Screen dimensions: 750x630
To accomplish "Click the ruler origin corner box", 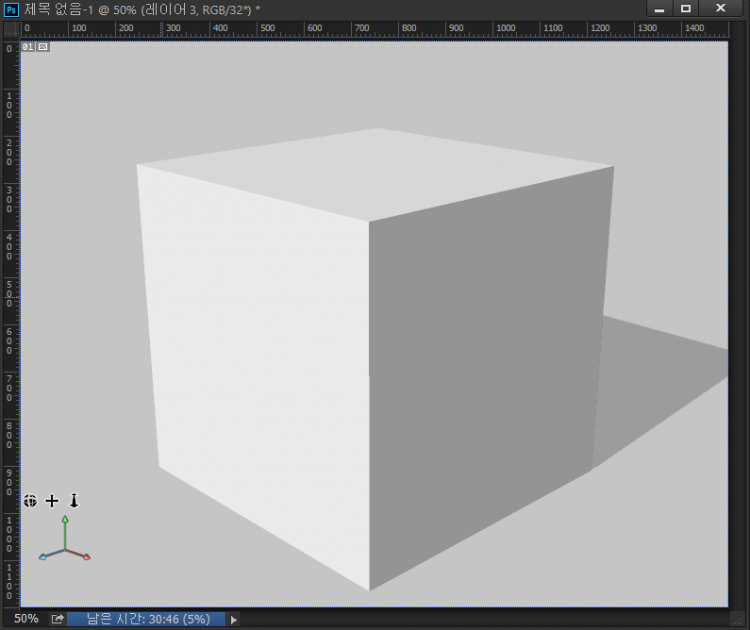I will 10,29.
